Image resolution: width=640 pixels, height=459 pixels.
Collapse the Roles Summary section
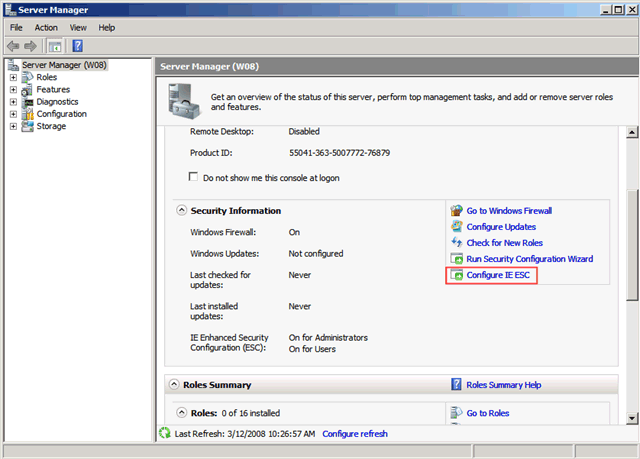pos(174,384)
